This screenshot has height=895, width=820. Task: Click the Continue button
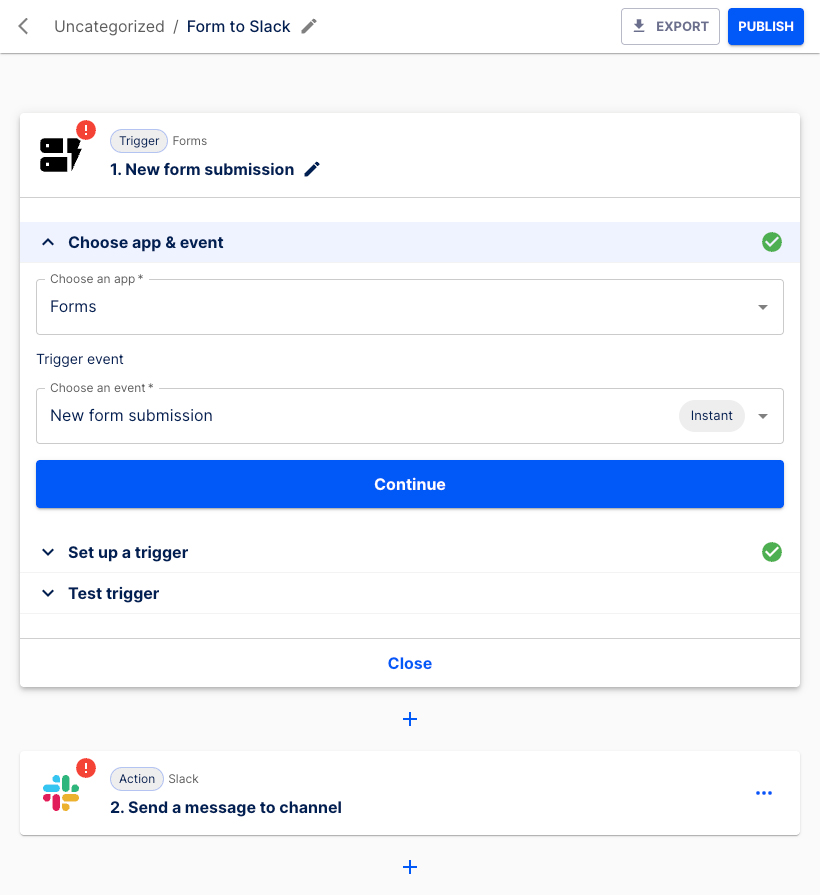pyautogui.click(x=410, y=483)
